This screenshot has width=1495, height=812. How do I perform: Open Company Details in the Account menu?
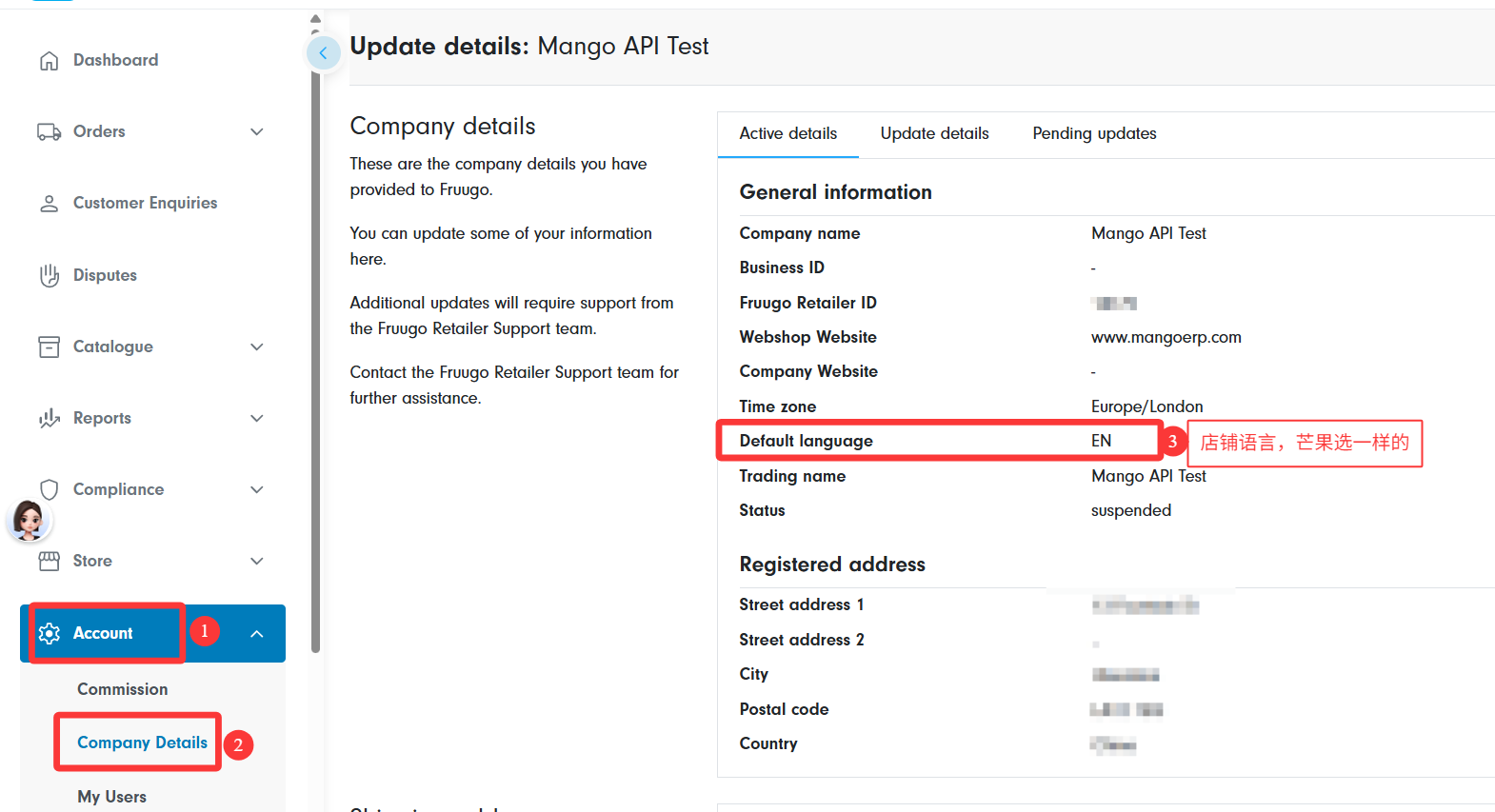pos(142,743)
